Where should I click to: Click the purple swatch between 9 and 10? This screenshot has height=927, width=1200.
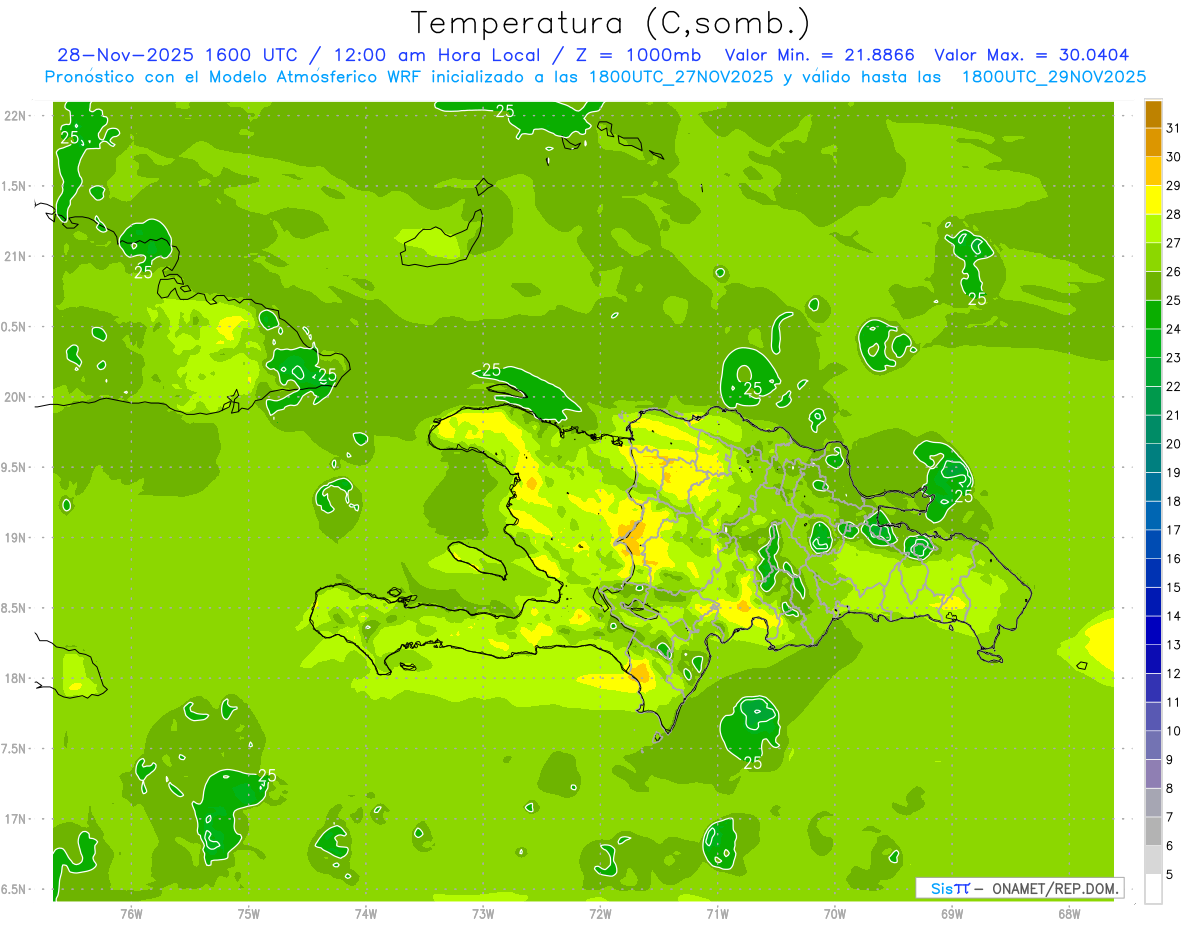click(x=1153, y=746)
